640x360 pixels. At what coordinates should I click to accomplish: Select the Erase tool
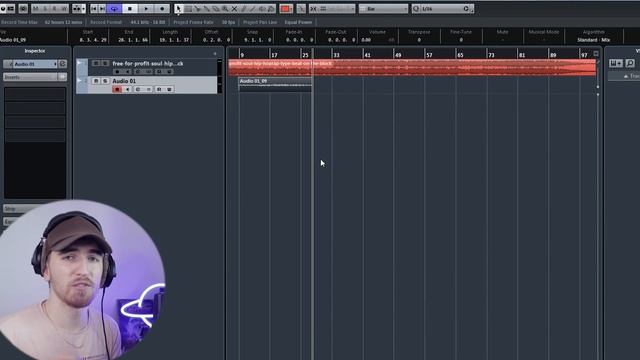click(216, 9)
